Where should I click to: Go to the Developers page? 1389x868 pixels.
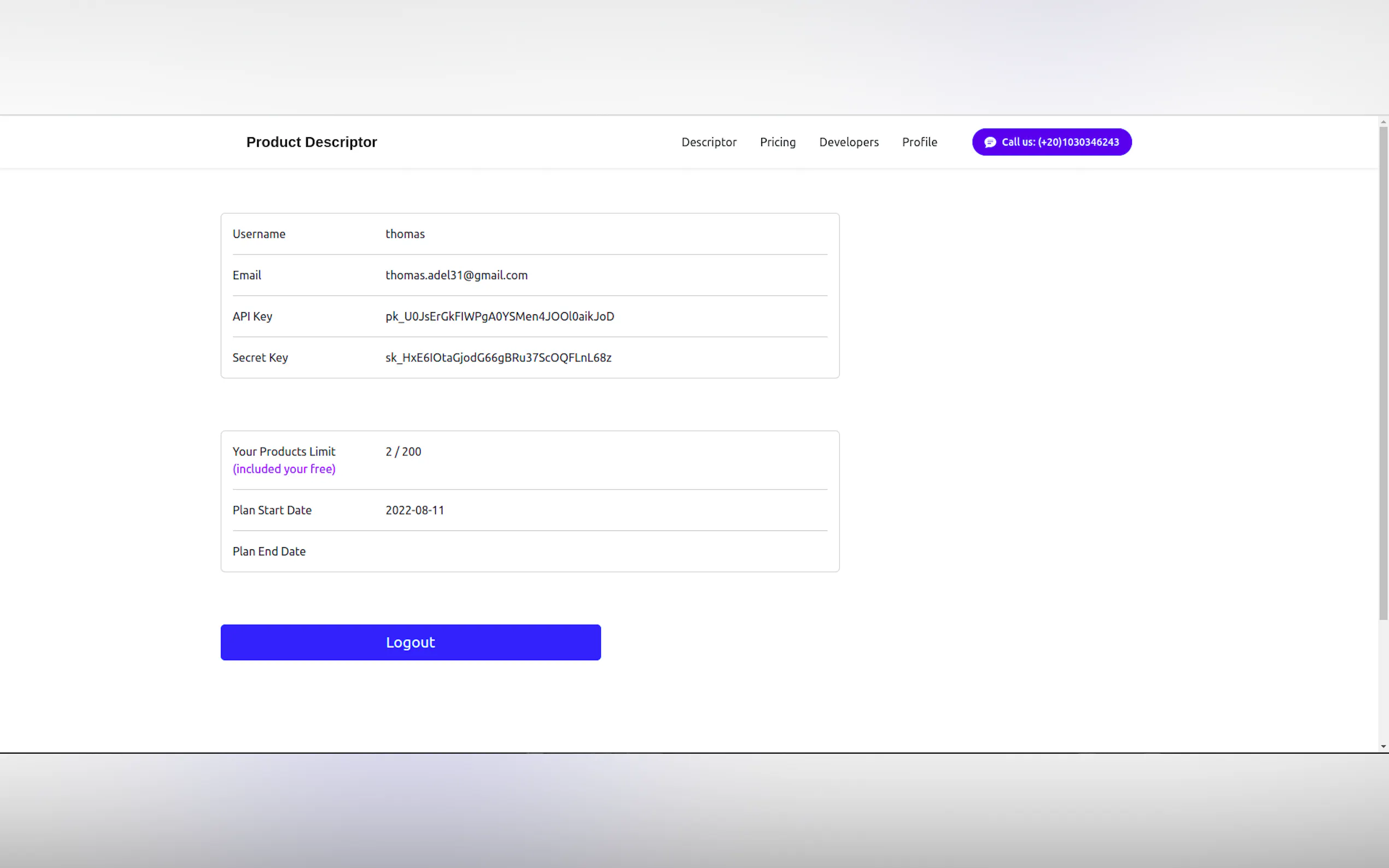(848, 142)
